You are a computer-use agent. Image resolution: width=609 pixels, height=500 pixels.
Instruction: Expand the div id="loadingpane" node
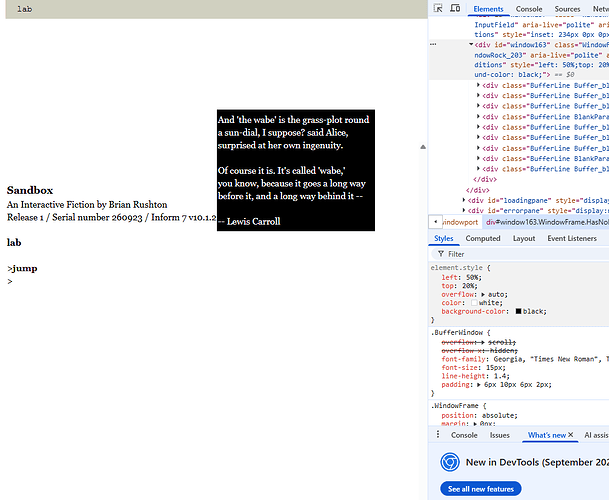464,200
